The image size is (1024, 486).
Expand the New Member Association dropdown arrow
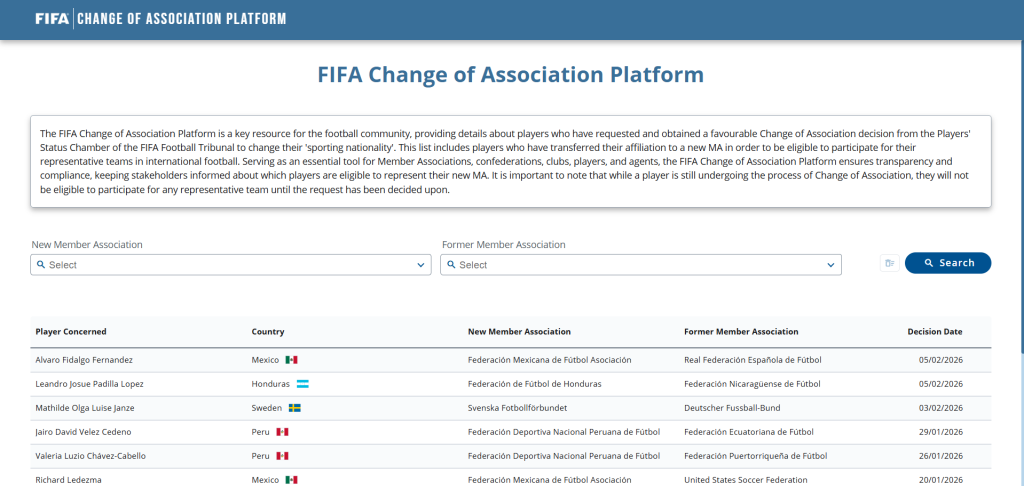pos(420,265)
